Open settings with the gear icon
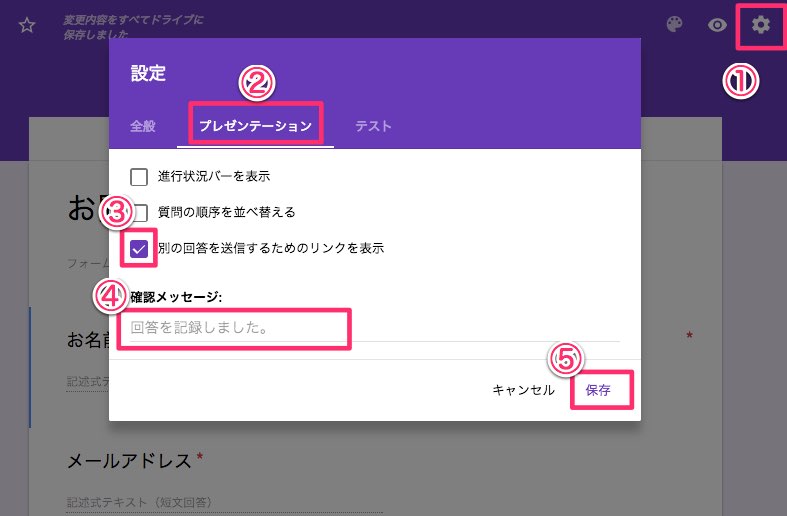 [760, 25]
